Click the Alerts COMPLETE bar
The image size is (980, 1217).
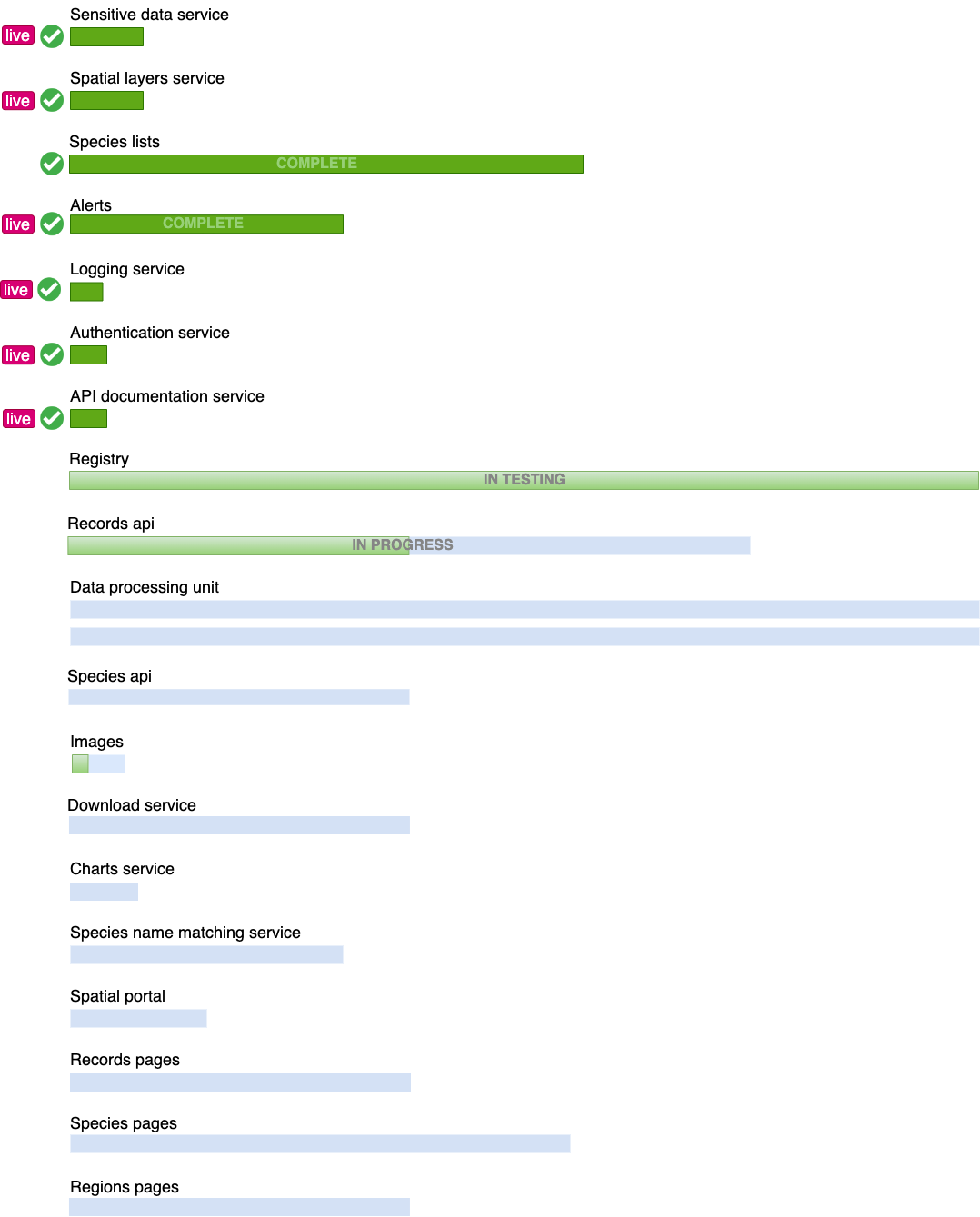tap(206, 224)
